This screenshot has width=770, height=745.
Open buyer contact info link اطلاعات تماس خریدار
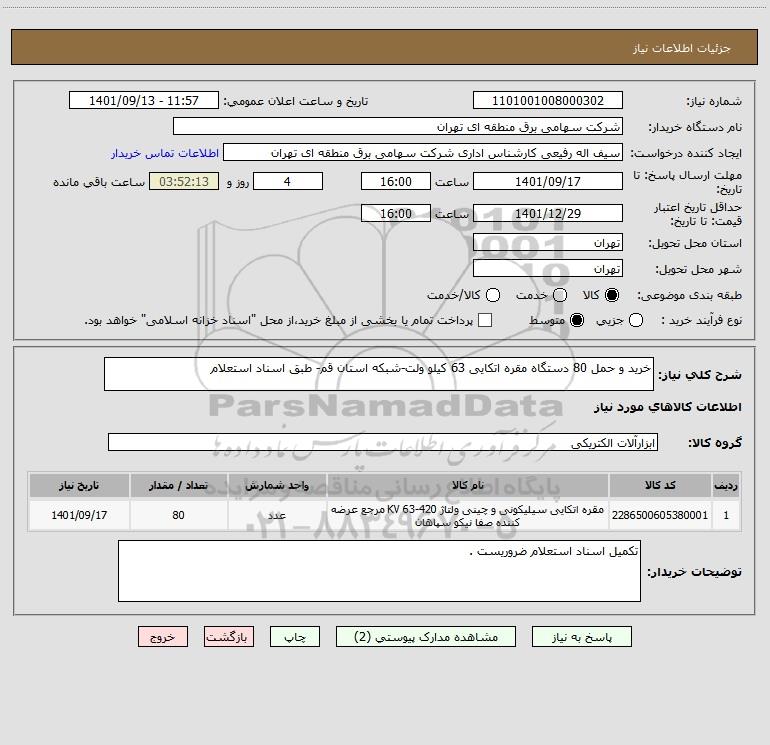pyautogui.click(x=165, y=153)
